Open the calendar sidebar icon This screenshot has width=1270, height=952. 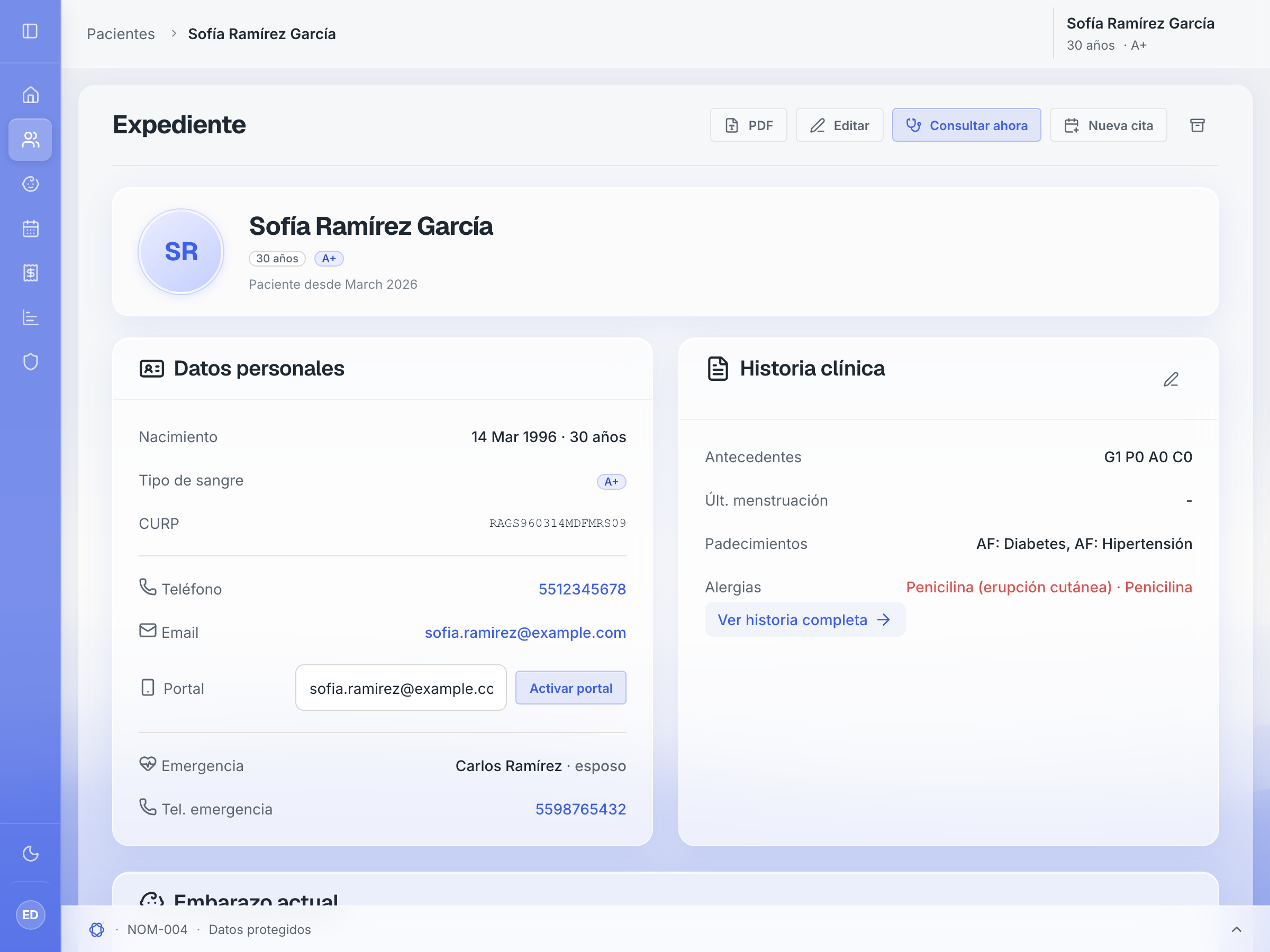pos(31,228)
